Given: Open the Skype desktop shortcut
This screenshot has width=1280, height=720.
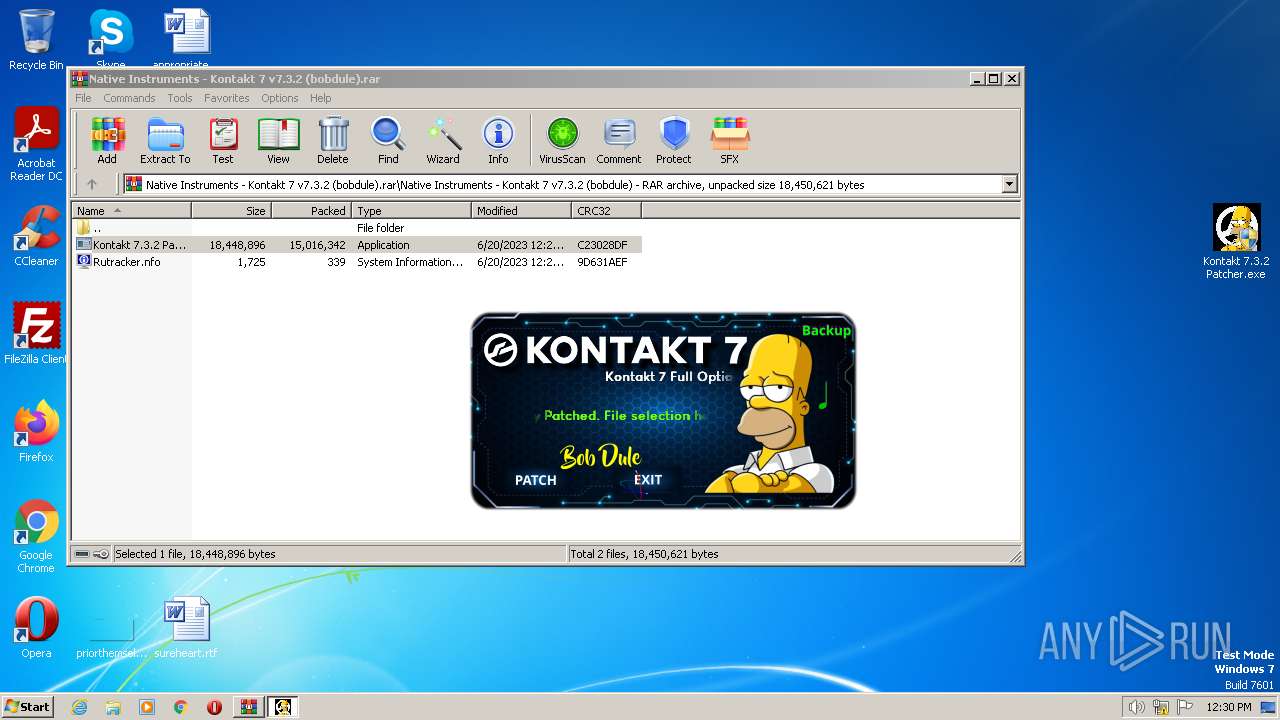Looking at the screenshot, I should (x=110, y=40).
